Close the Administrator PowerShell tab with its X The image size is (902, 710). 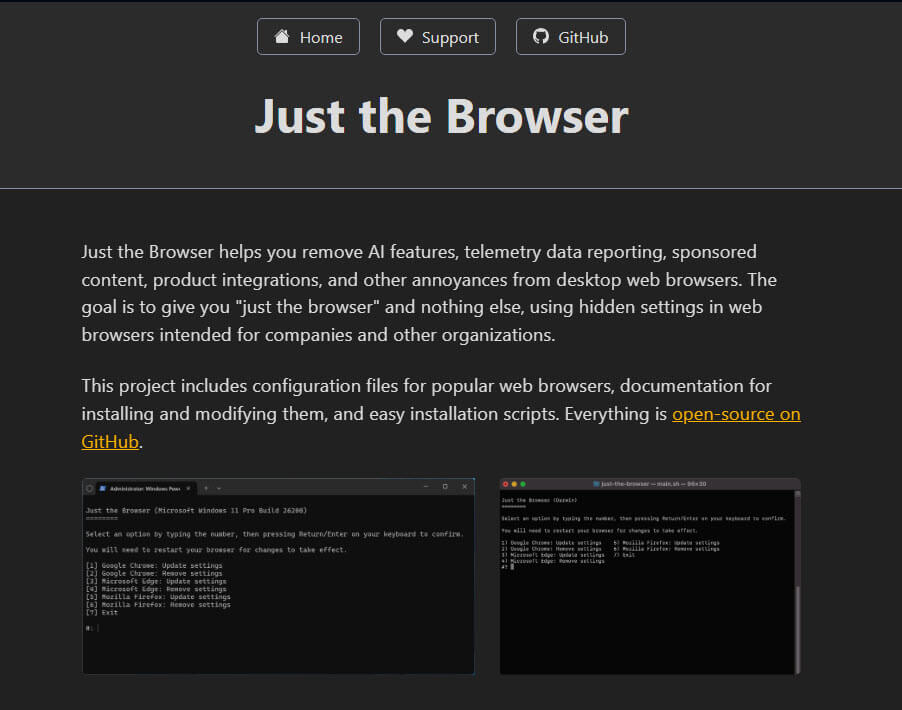click(x=188, y=488)
